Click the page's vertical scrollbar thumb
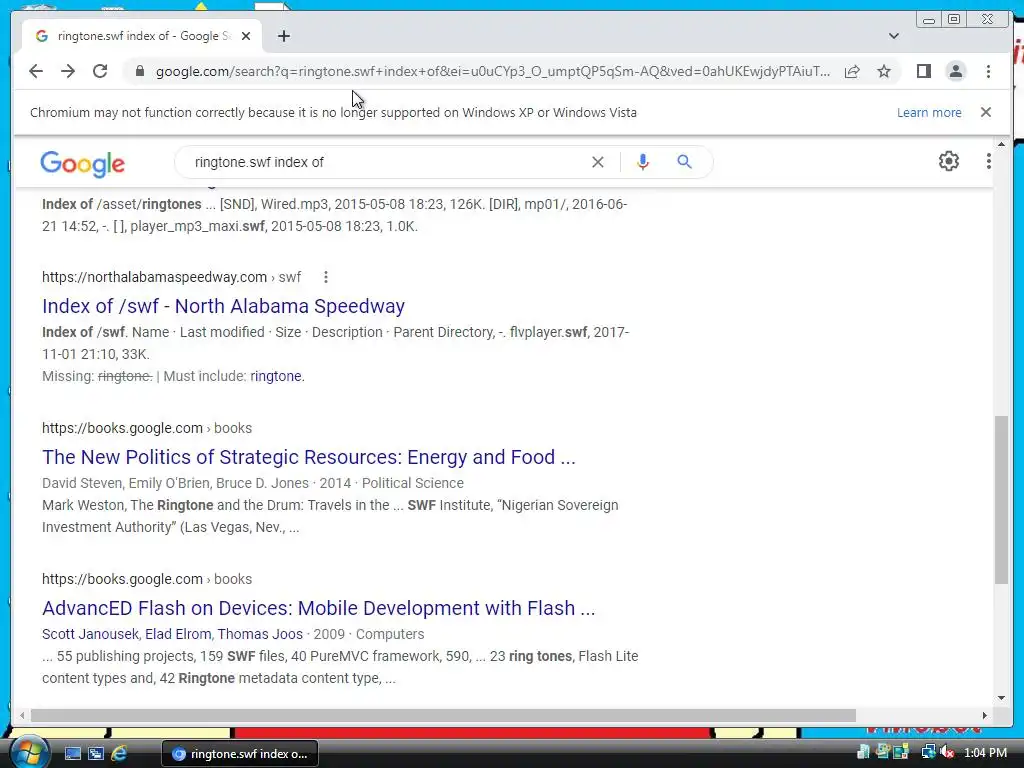1024x768 pixels. [x=1001, y=500]
